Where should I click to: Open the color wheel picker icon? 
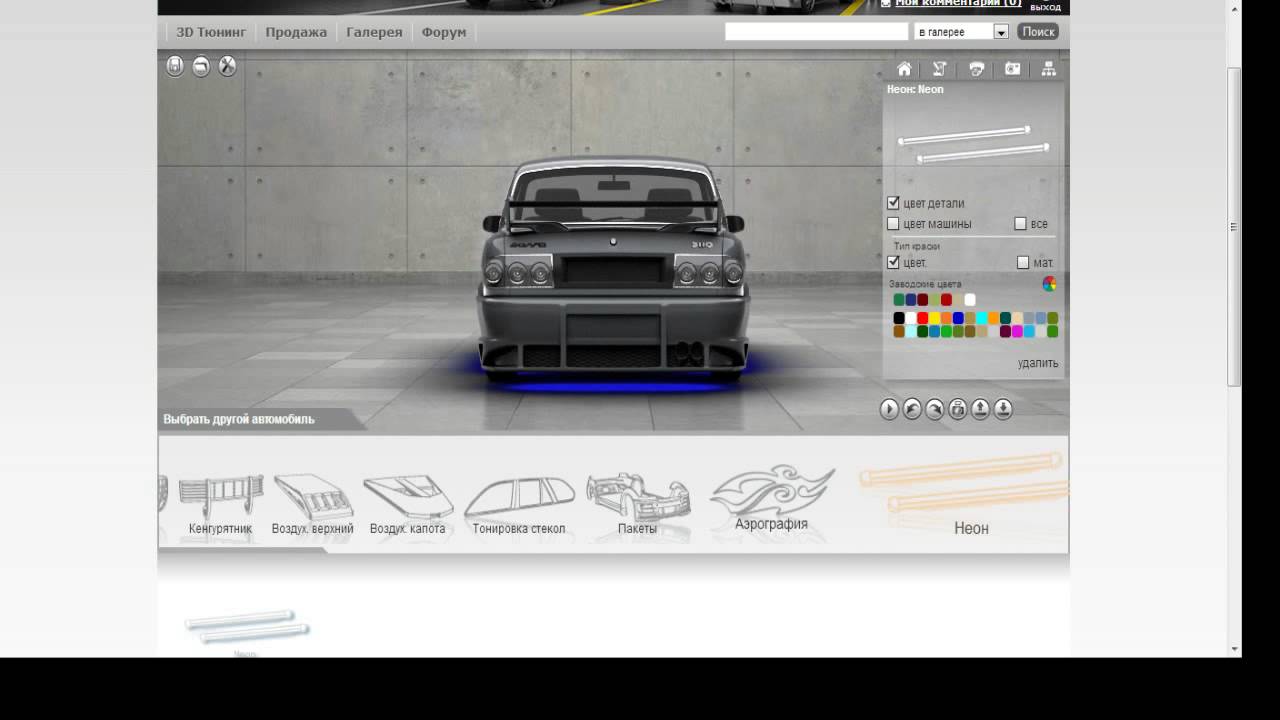point(1049,284)
